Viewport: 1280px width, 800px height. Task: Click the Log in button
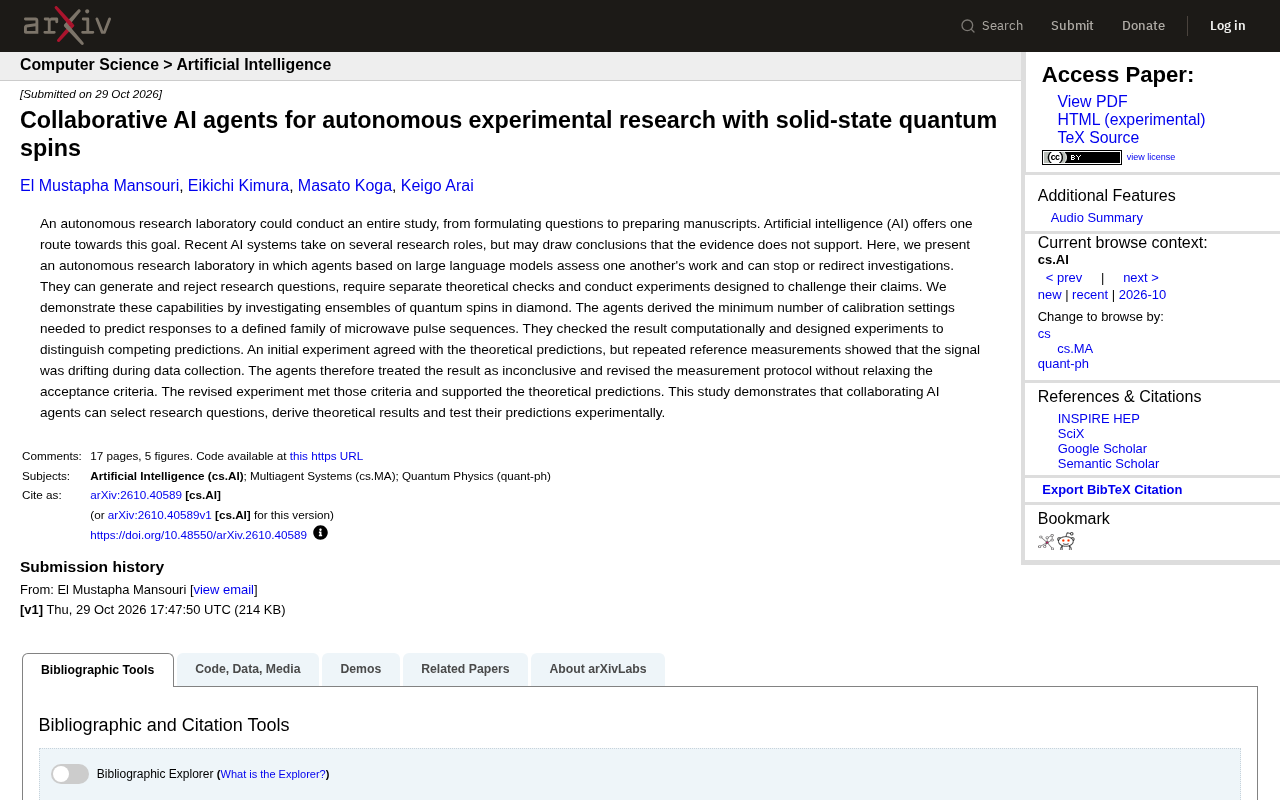pyautogui.click(x=1228, y=26)
